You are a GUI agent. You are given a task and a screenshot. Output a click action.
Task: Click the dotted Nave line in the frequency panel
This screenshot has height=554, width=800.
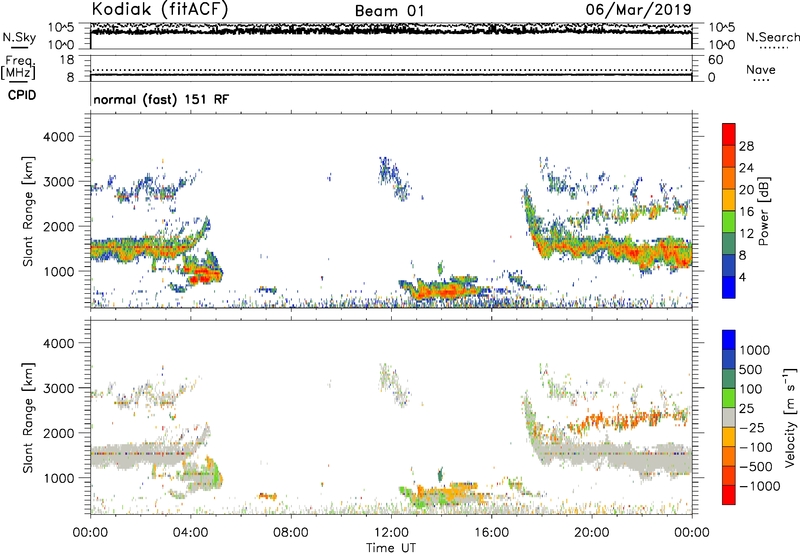click(x=391, y=70)
